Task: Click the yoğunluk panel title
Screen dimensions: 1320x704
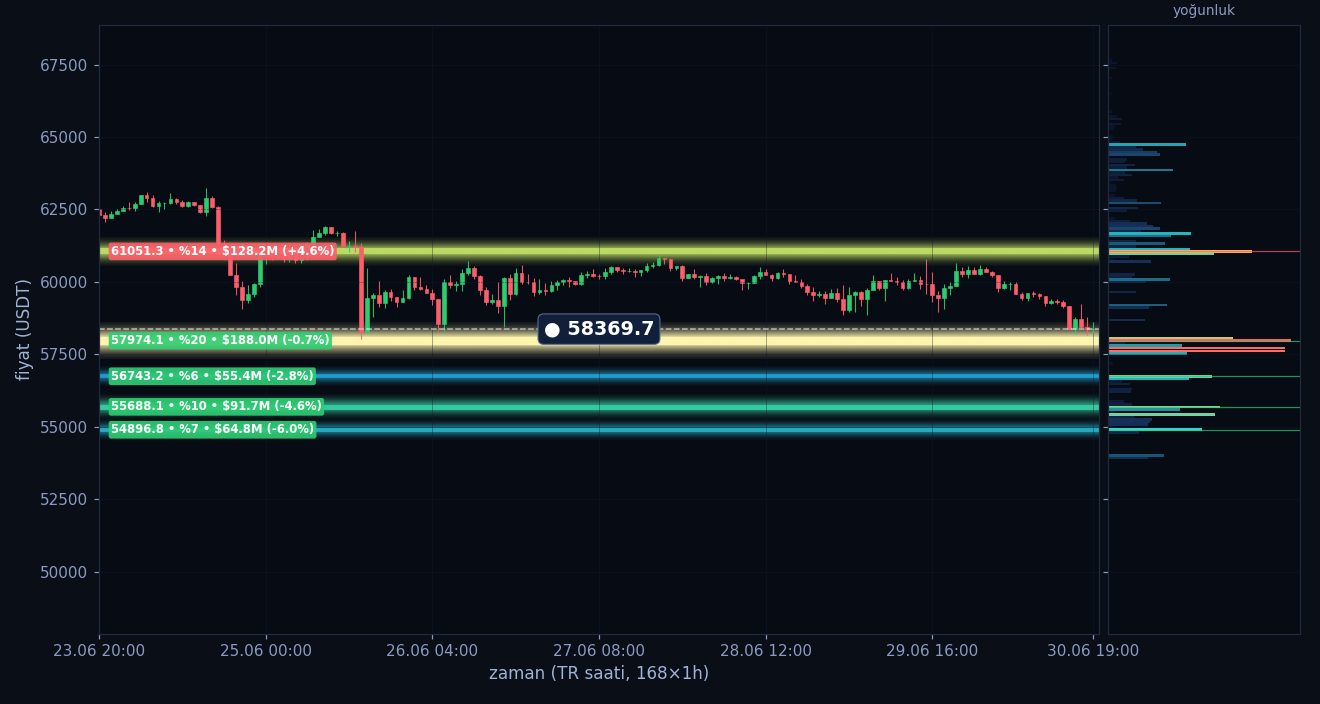Action: [x=1204, y=11]
